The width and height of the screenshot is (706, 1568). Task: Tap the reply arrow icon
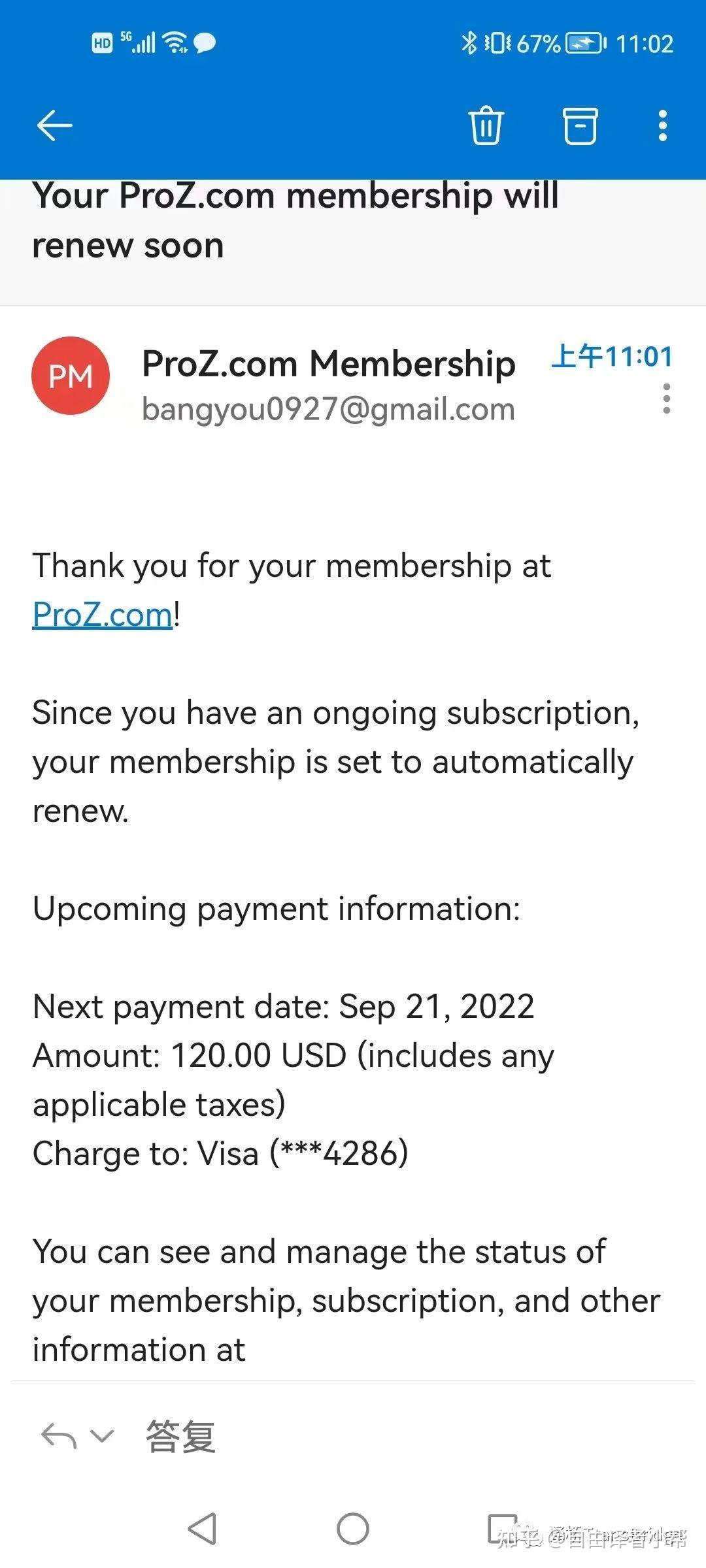pos(59,1437)
